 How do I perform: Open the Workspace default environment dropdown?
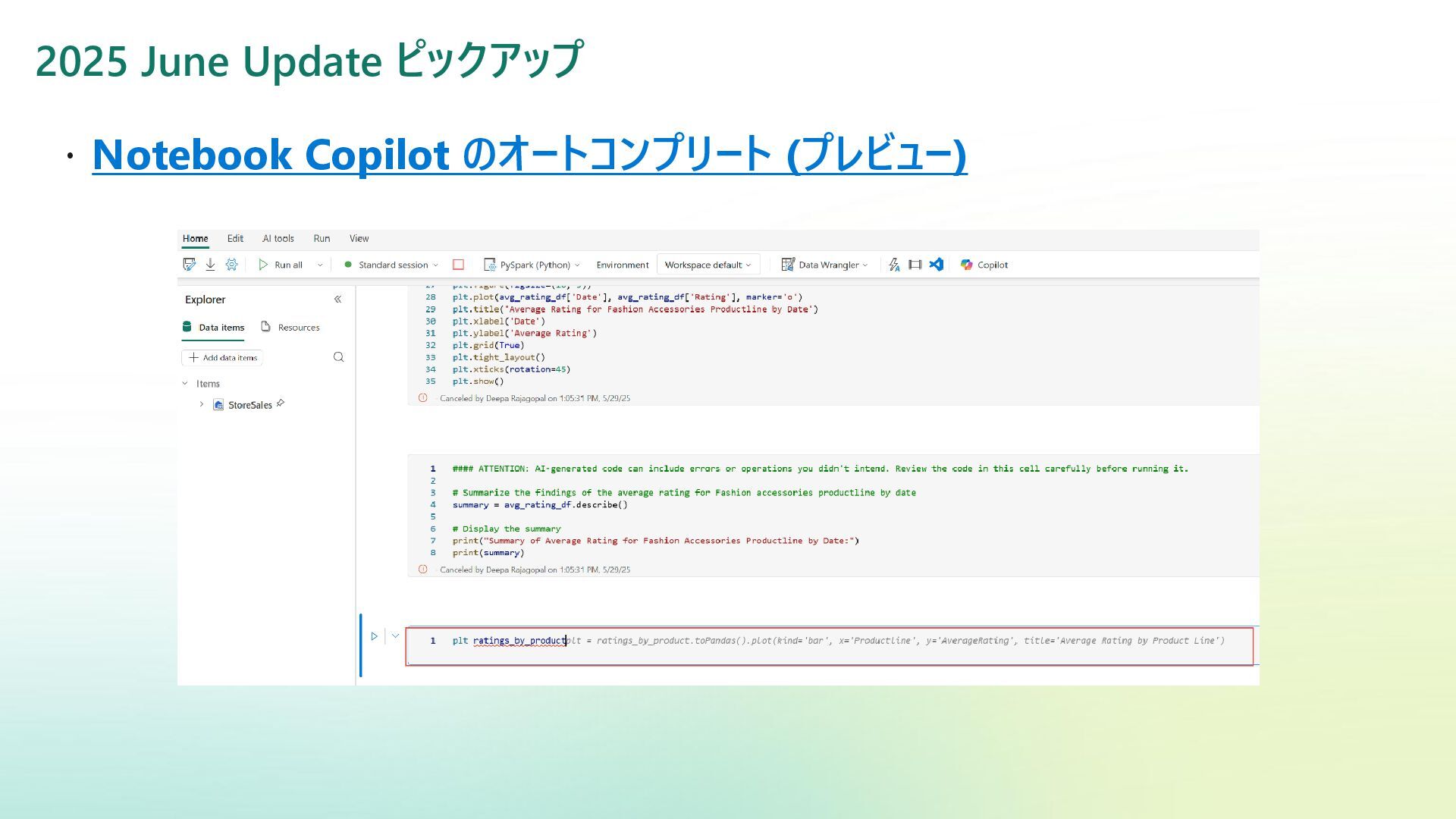pyautogui.click(x=708, y=265)
